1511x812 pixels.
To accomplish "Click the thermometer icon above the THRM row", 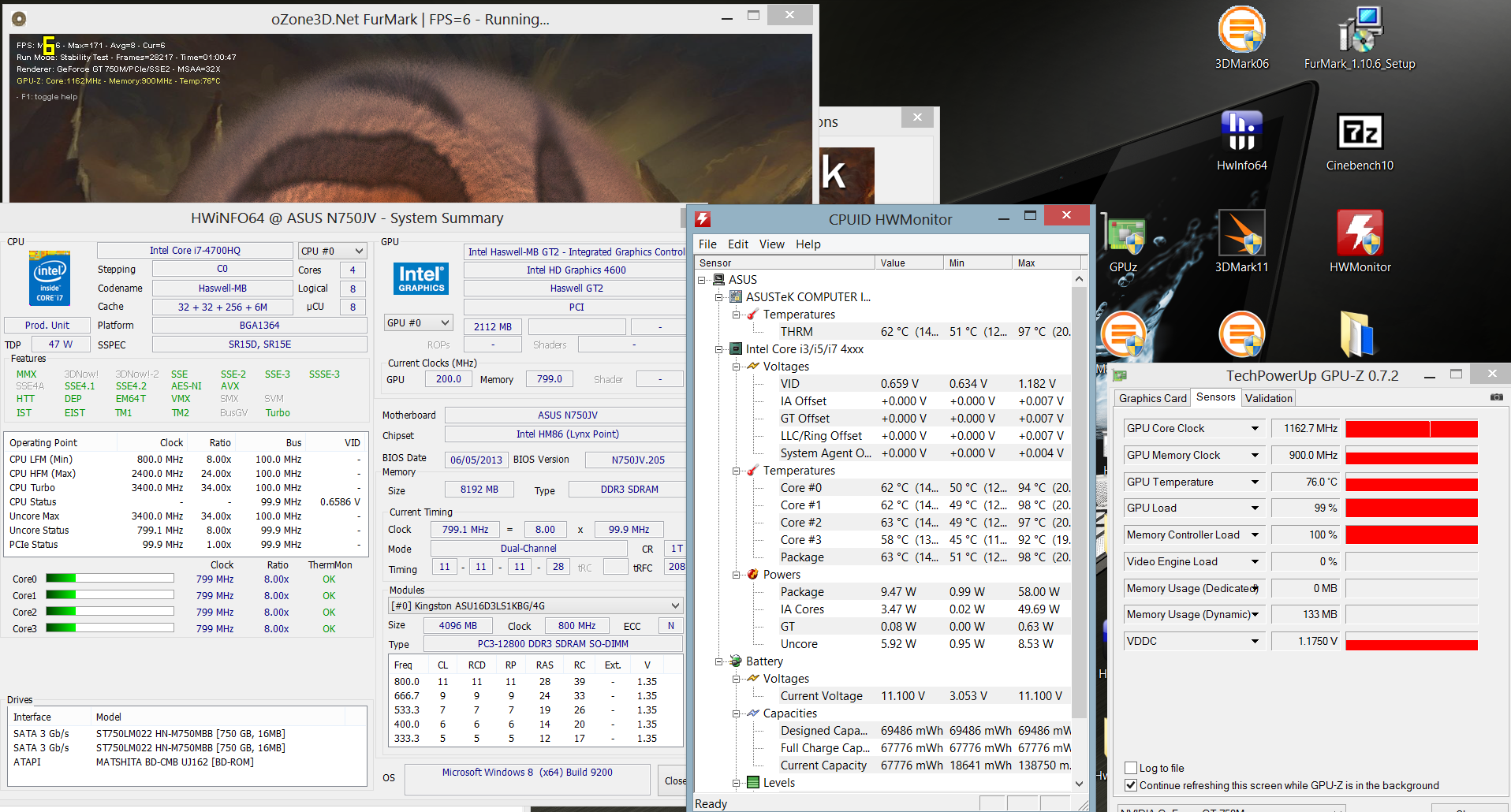I will point(753,315).
